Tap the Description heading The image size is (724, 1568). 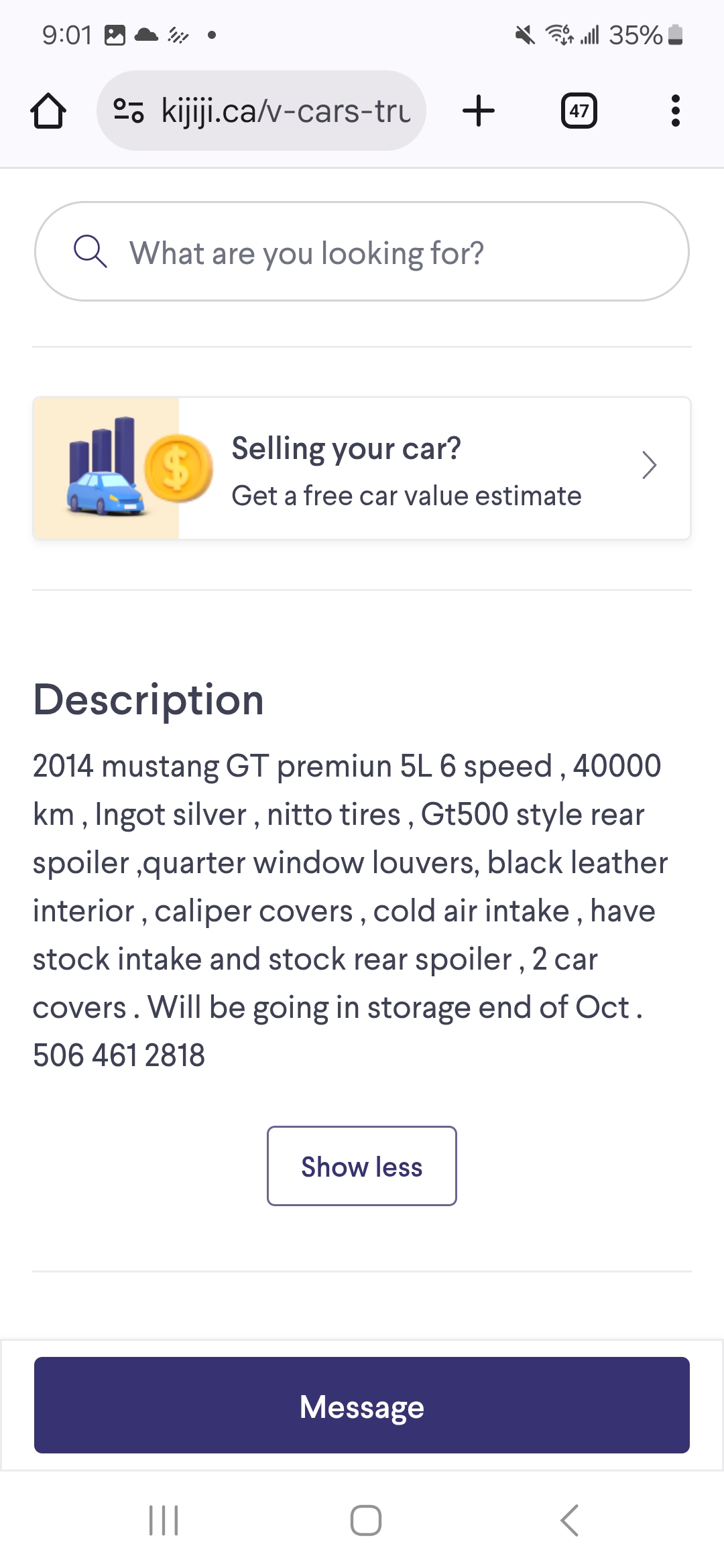(x=149, y=700)
